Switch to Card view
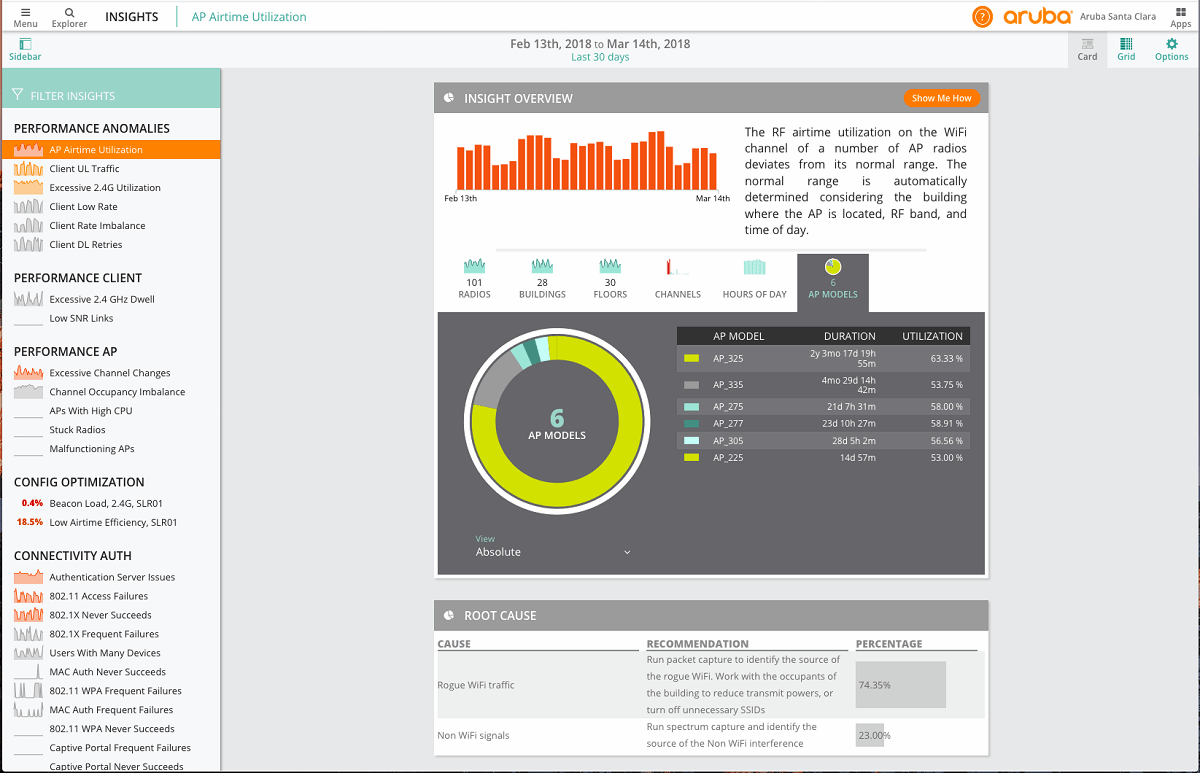 pyautogui.click(x=1087, y=44)
